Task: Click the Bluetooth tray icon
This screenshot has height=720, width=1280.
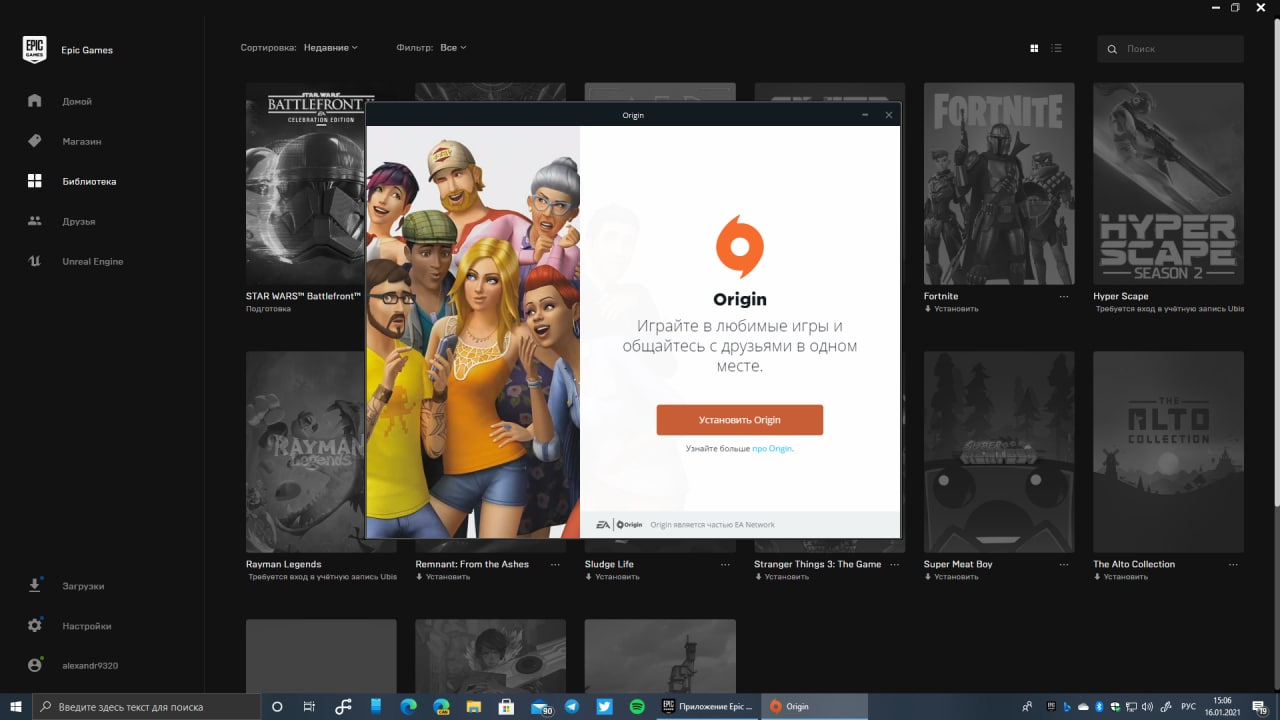Action: pyautogui.click(x=1098, y=706)
